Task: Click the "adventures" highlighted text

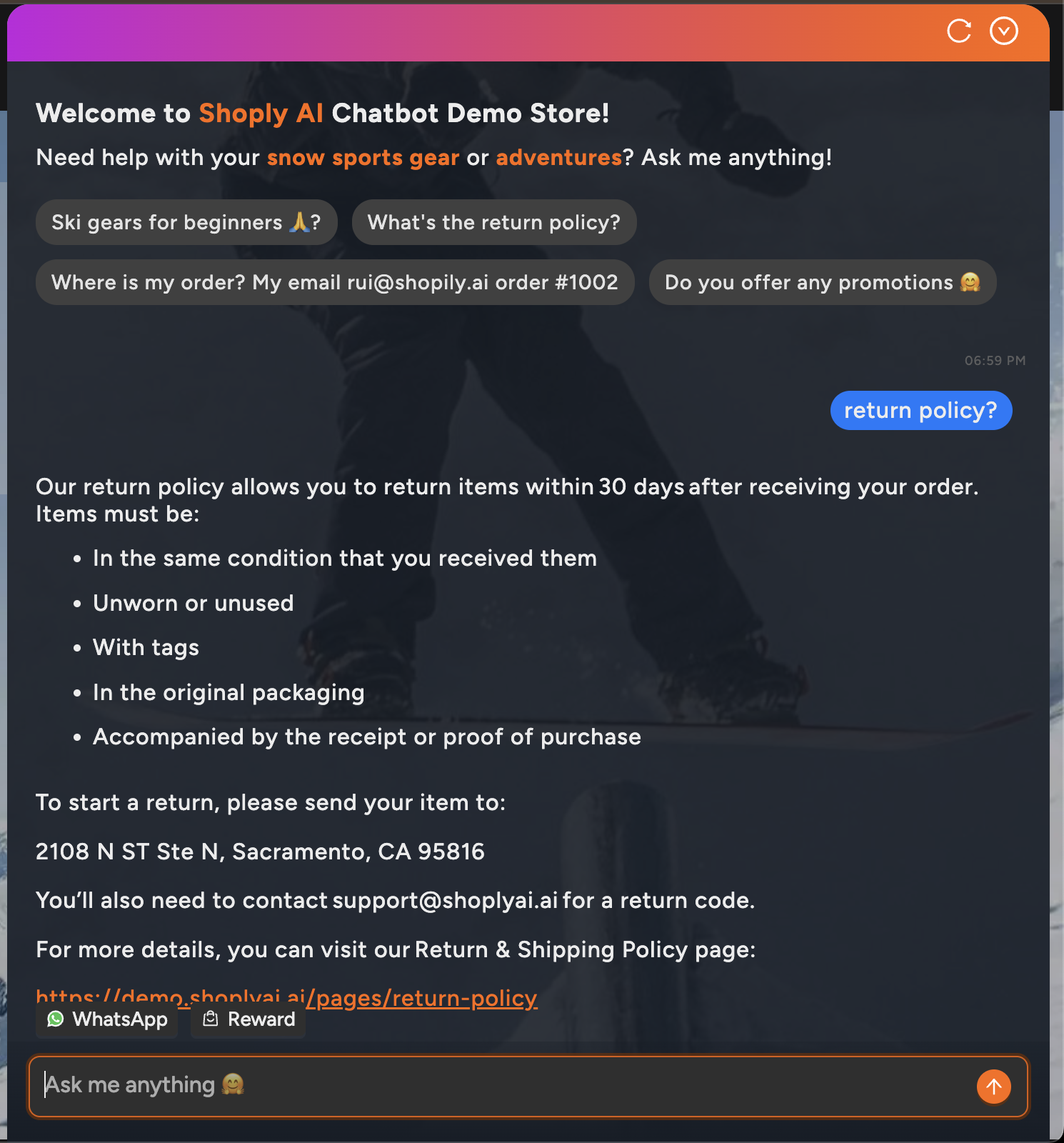Action: 559,158
